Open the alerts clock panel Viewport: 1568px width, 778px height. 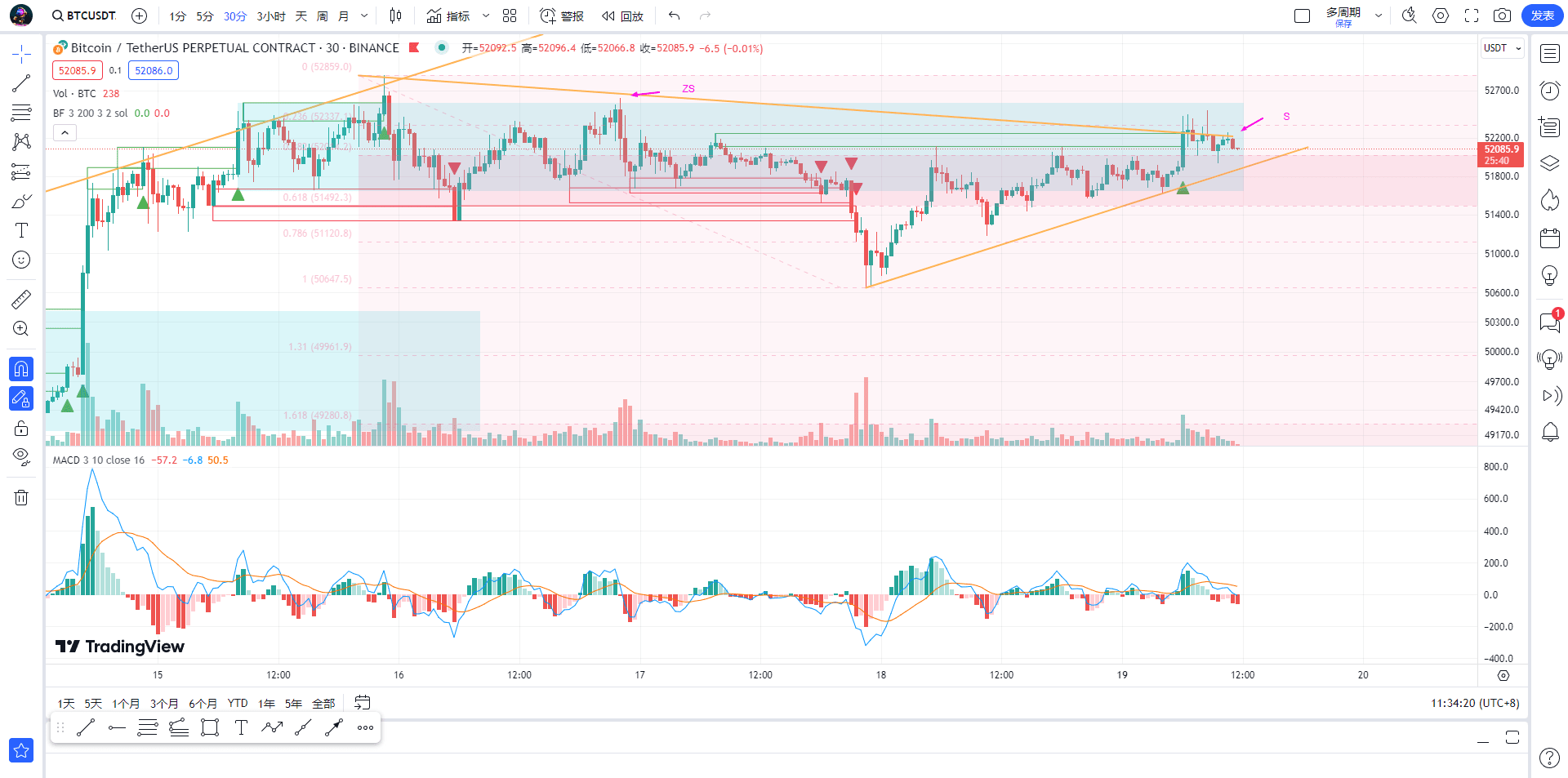pyautogui.click(x=1549, y=91)
